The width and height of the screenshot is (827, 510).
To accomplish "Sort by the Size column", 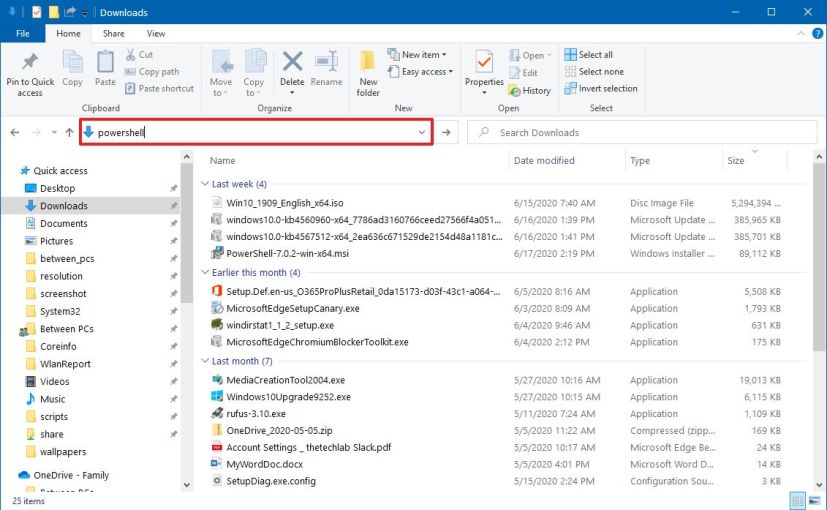I will point(735,160).
